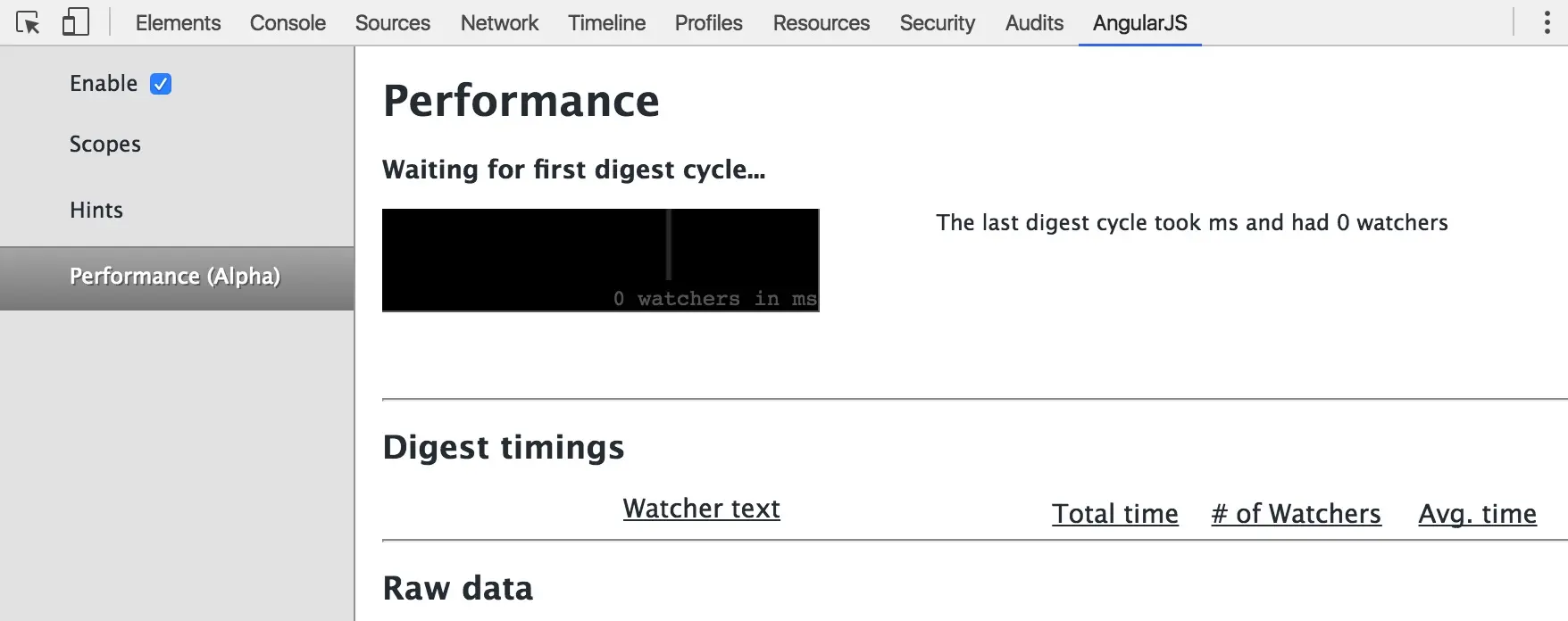
Task: Select the inspect element pointer icon
Action: [x=28, y=22]
